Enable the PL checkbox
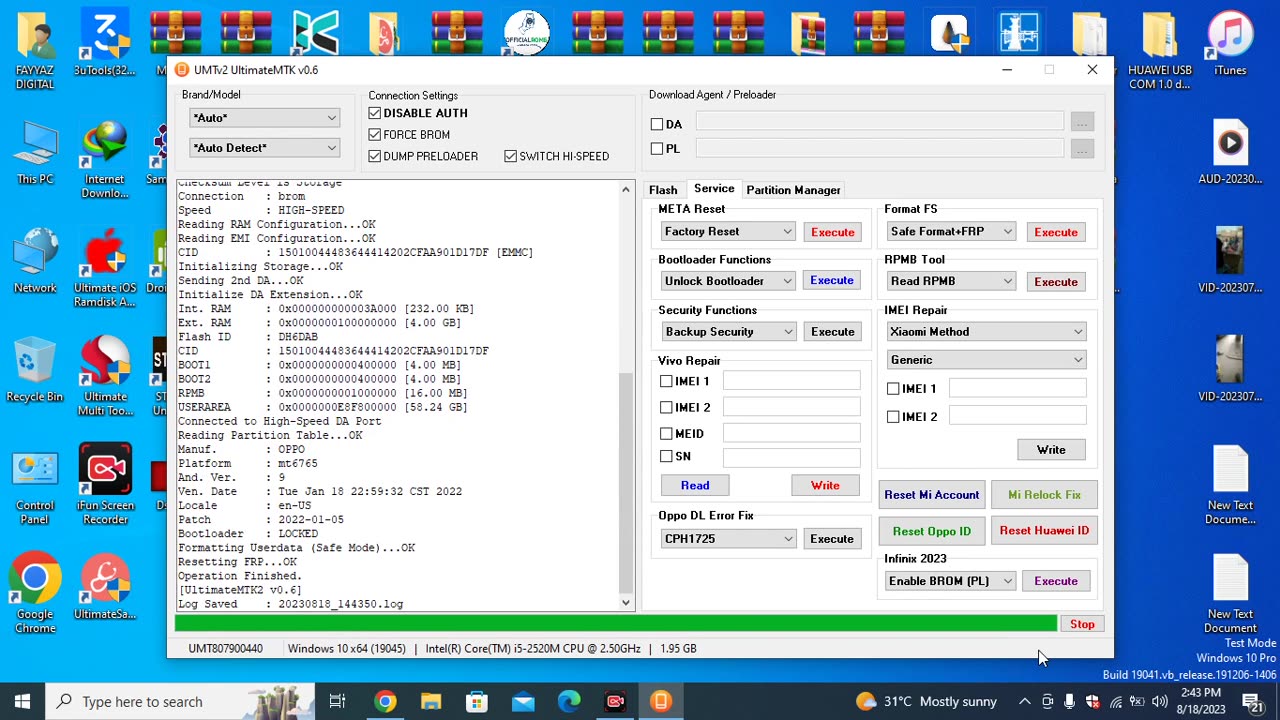Image resolution: width=1280 pixels, height=720 pixels. pos(657,149)
